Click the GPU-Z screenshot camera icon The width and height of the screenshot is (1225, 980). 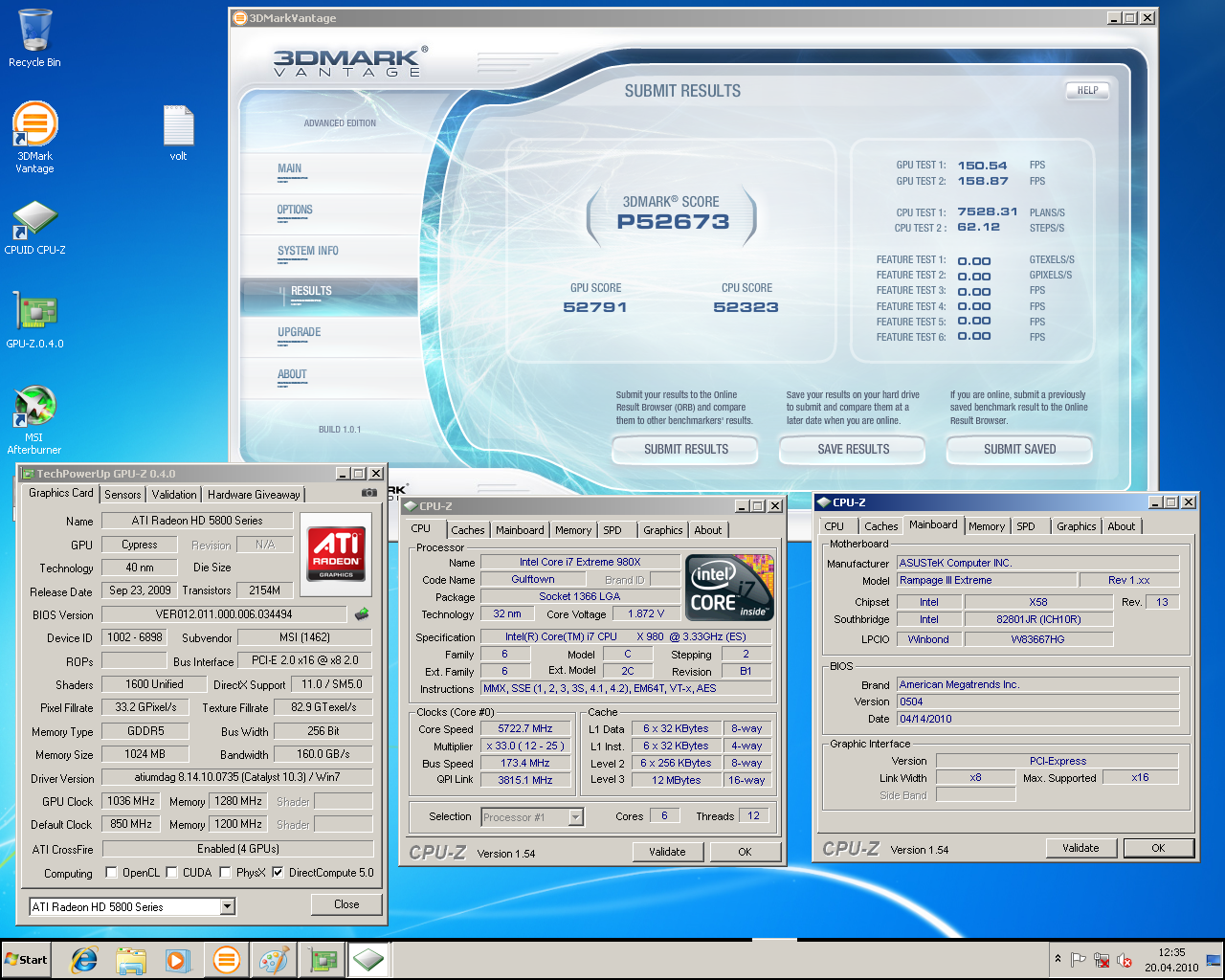tap(369, 493)
